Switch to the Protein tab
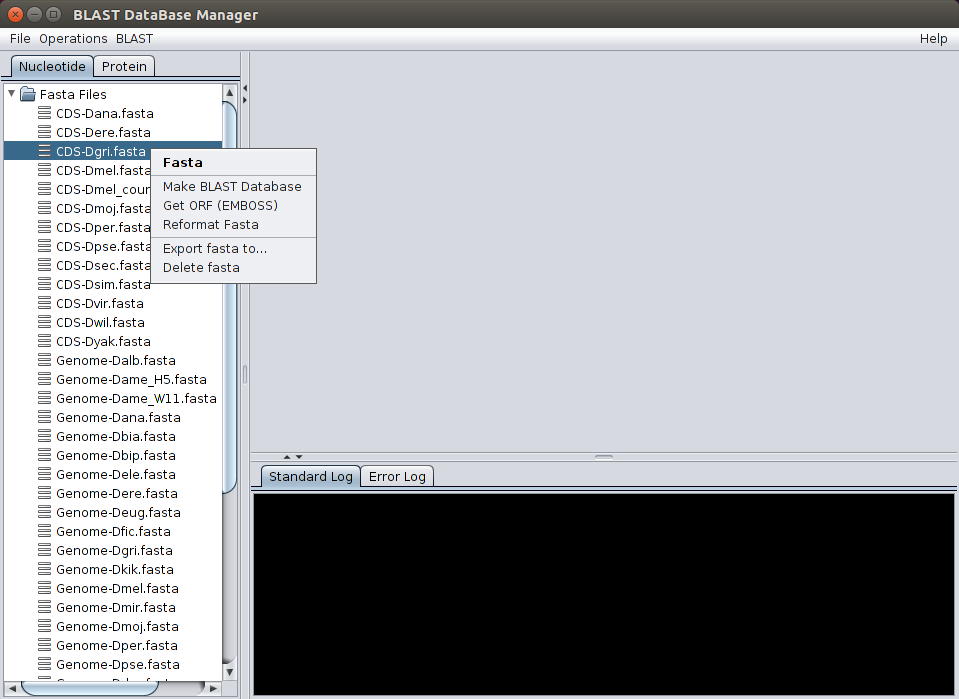 124,66
